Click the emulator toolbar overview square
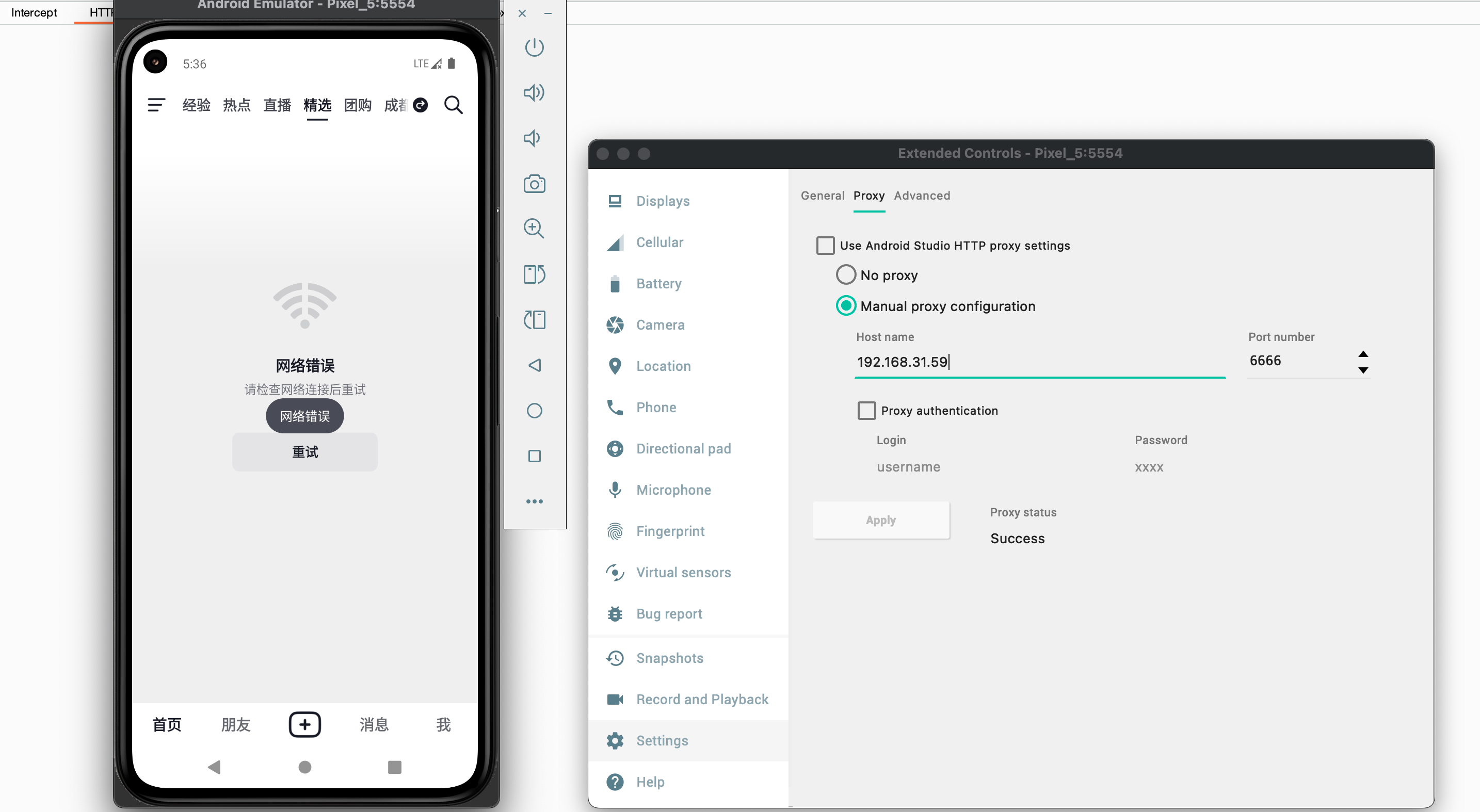 [x=534, y=456]
